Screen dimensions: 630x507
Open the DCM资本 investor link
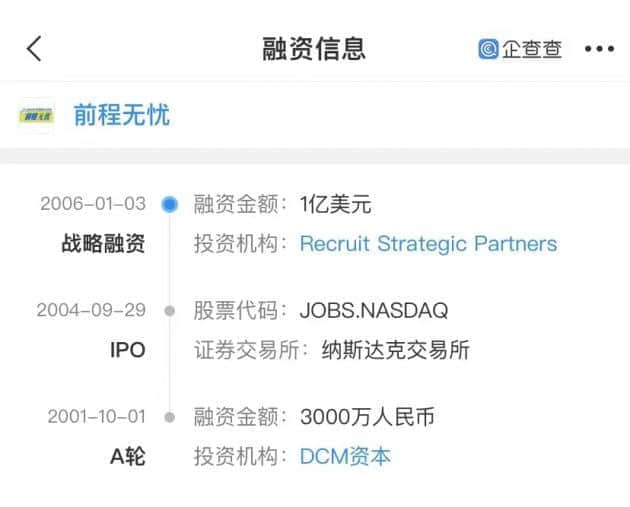pyautogui.click(x=345, y=457)
